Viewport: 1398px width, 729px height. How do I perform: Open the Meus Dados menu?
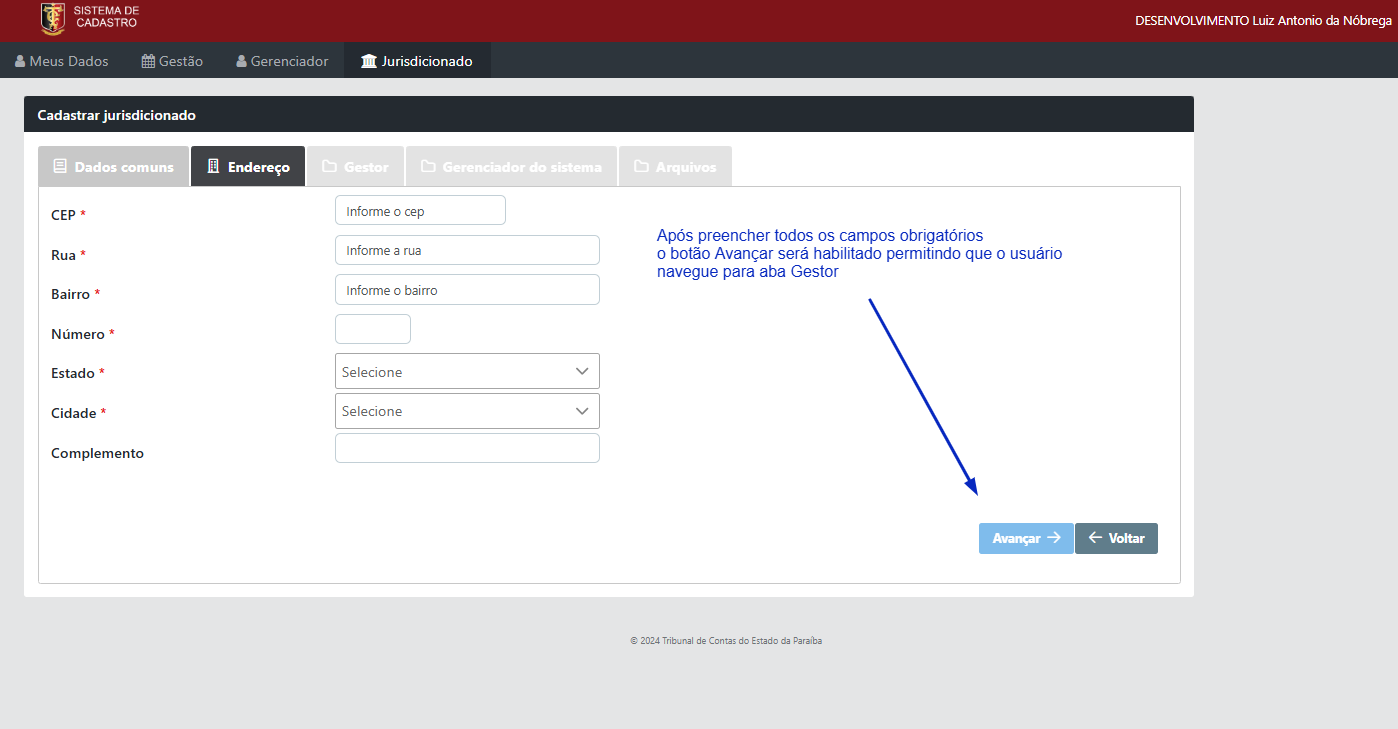pyautogui.click(x=62, y=61)
